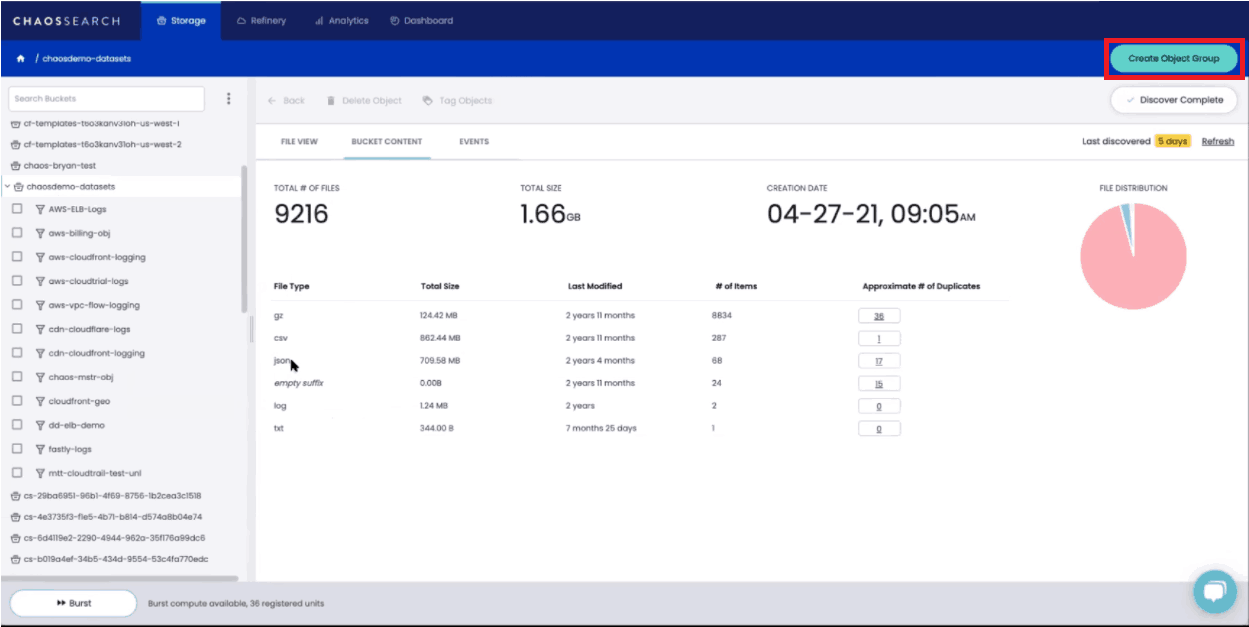The image size is (1249, 627).
Task: Check the cloudfront-geo checkbox
Action: (x=16, y=401)
